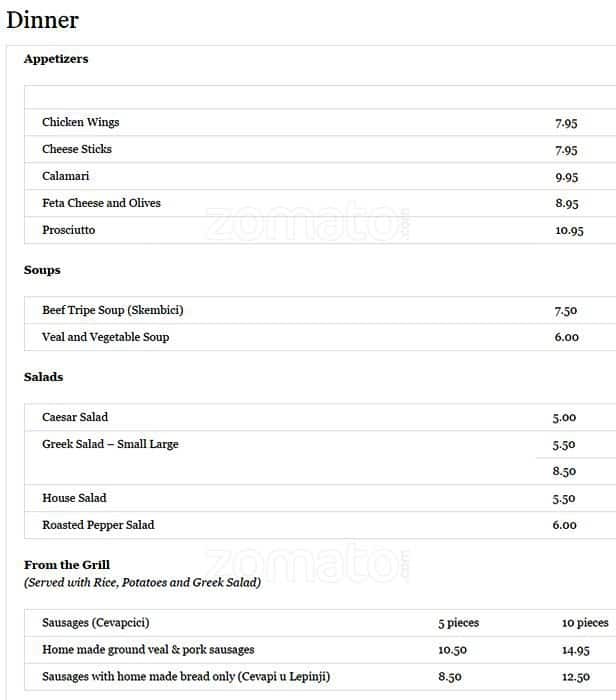Select the Soups section heading

click(x=42, y=270)
